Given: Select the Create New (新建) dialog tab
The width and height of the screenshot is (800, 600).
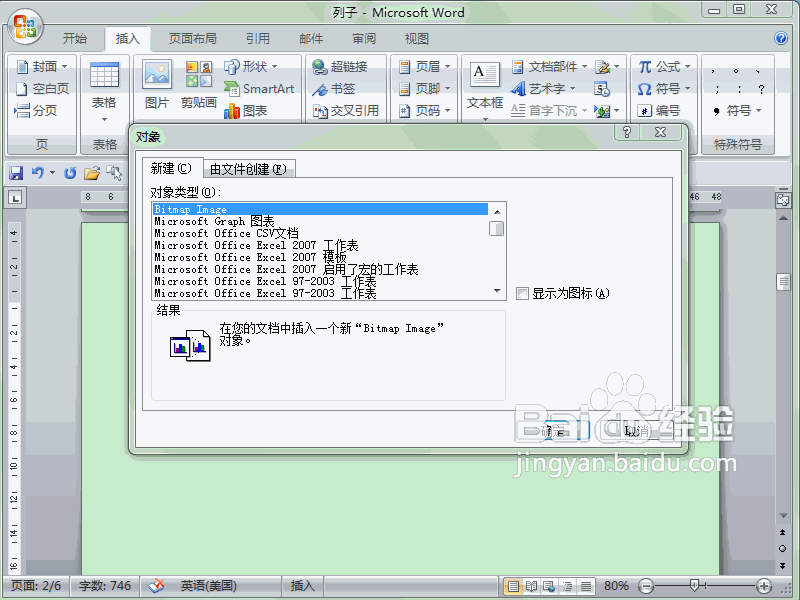Looking at the screenshot, I should coord(172,168).
